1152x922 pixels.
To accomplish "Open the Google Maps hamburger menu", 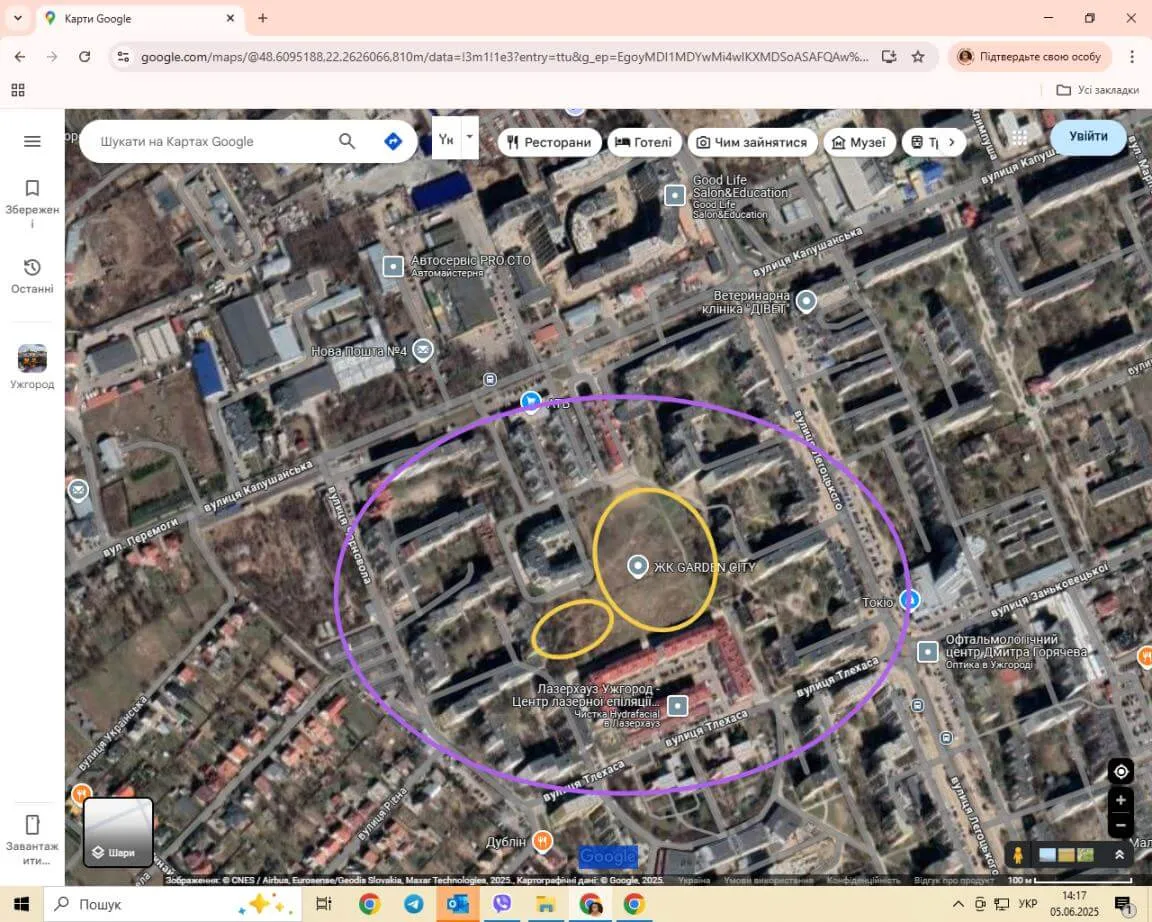I will (x=32, y=141).
